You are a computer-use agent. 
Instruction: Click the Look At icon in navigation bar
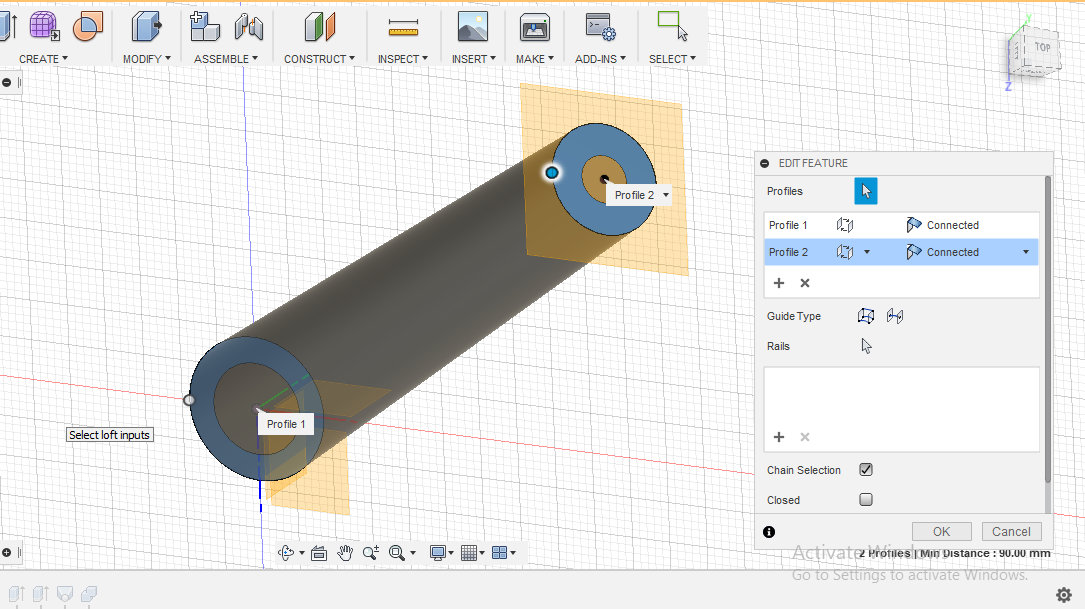click(x=319, y=552)
